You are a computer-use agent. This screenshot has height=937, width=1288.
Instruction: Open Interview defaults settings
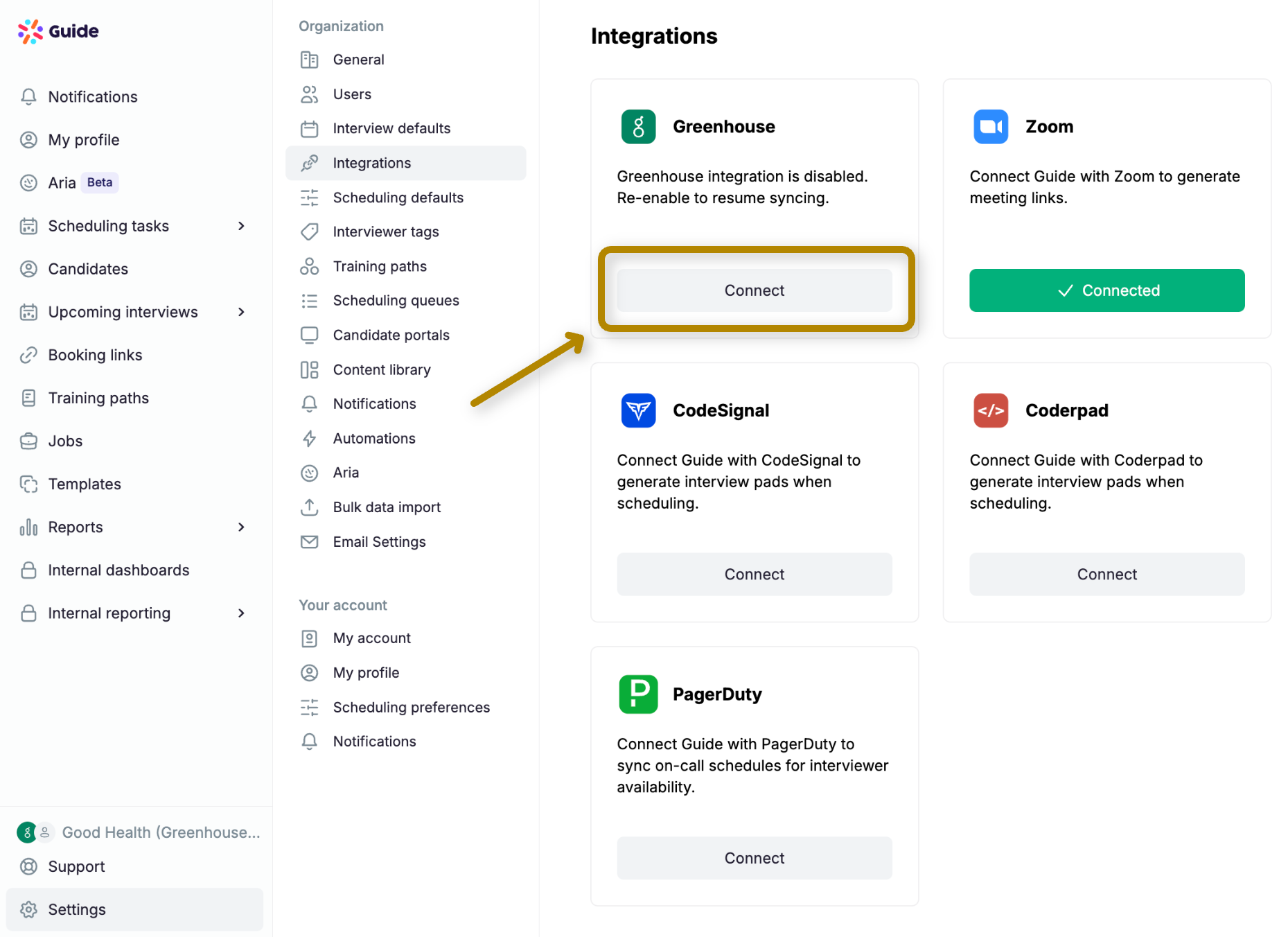click(405, 128)
